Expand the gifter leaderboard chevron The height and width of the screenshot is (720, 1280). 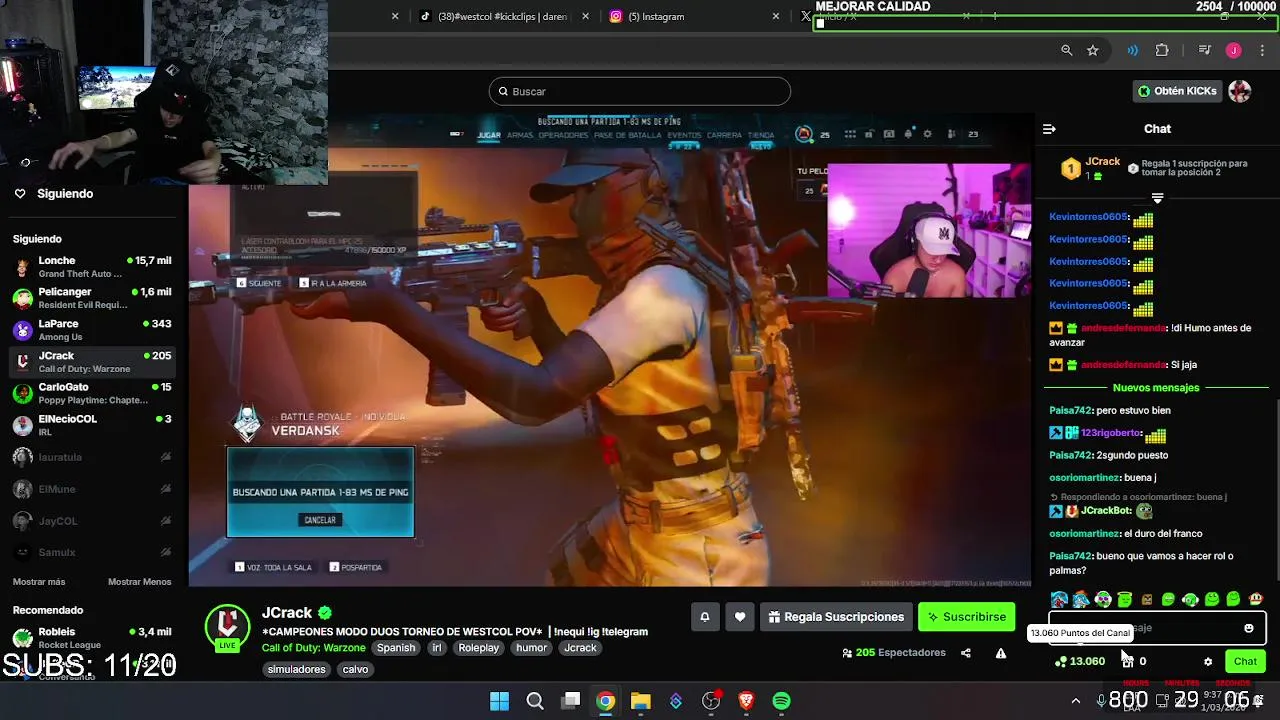point(1157,198)
